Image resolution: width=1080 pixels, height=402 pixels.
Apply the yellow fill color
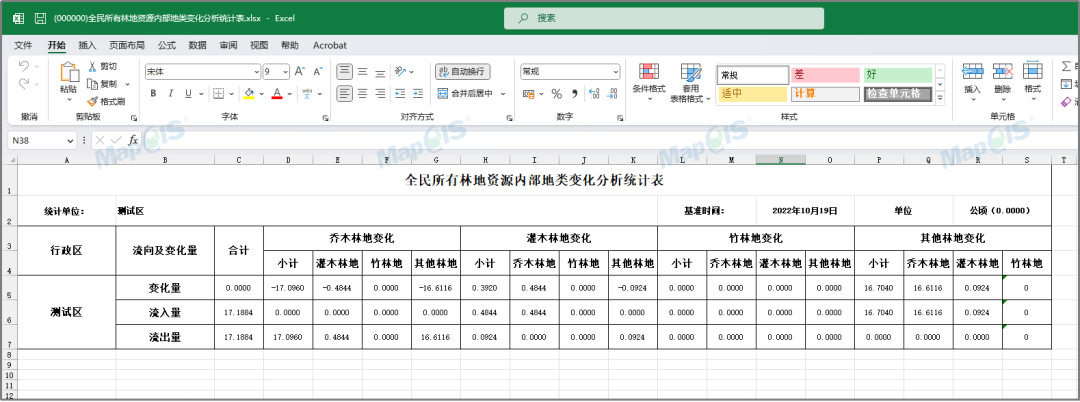point(249,94)
